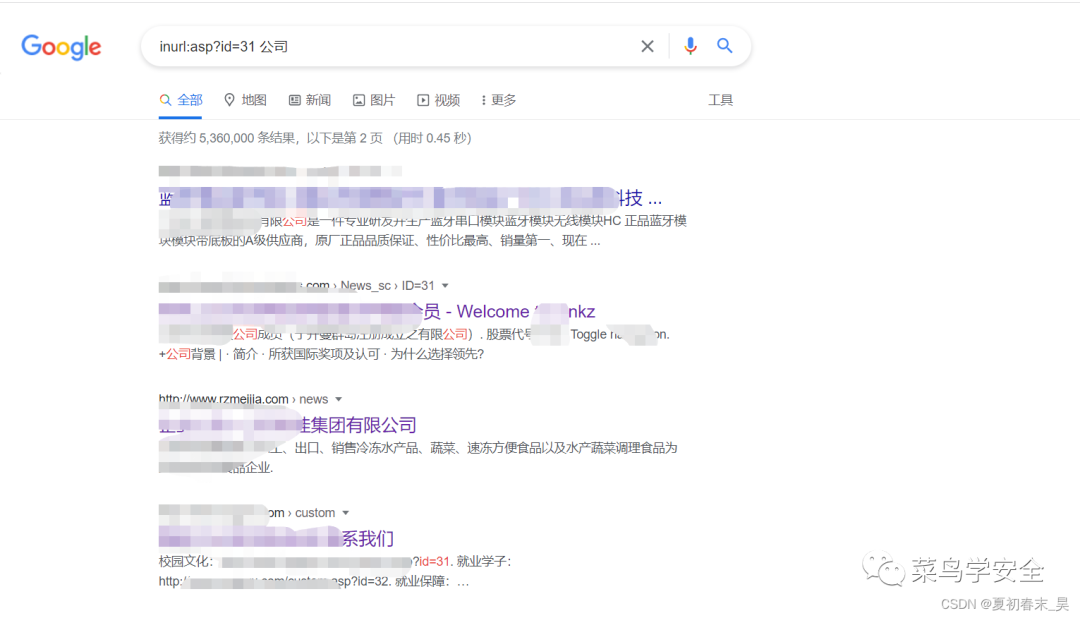Expand arrow next to custom breadcrumb

(346, 513)
